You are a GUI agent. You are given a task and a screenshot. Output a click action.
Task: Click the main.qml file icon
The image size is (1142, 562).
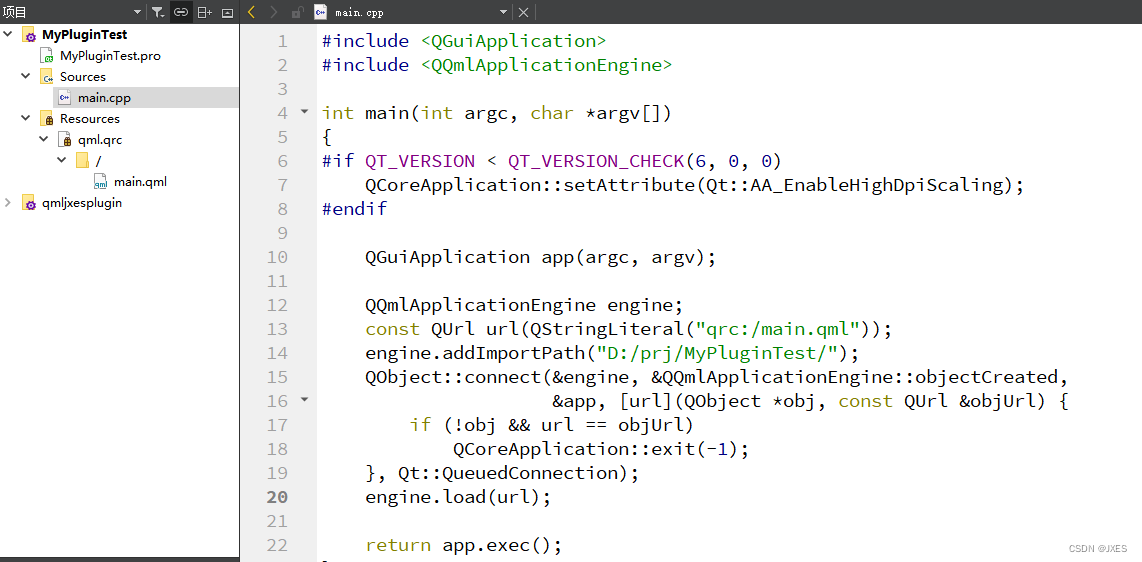[101, 182]
